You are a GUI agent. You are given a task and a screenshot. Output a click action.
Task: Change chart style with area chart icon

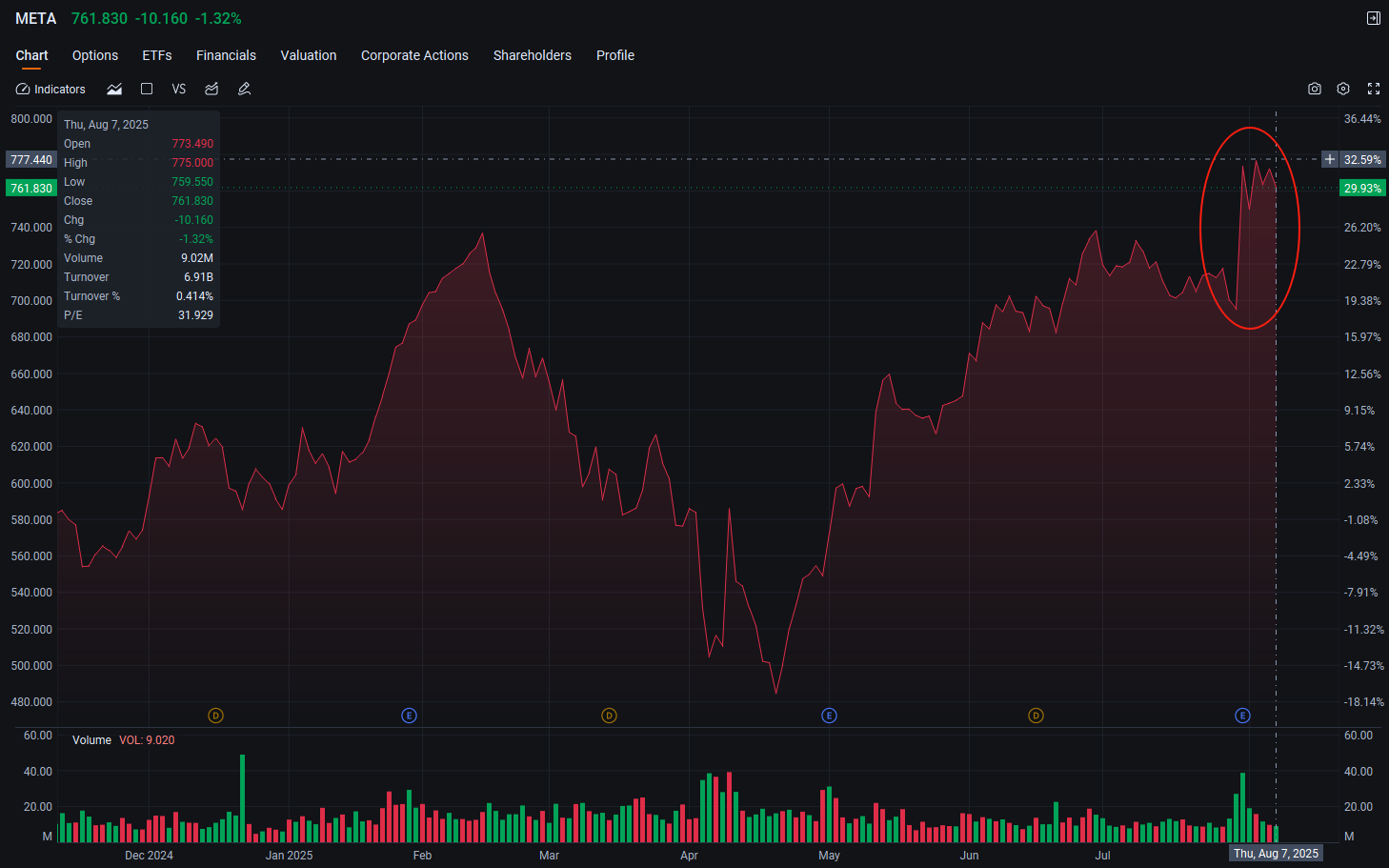coord(114,89)
